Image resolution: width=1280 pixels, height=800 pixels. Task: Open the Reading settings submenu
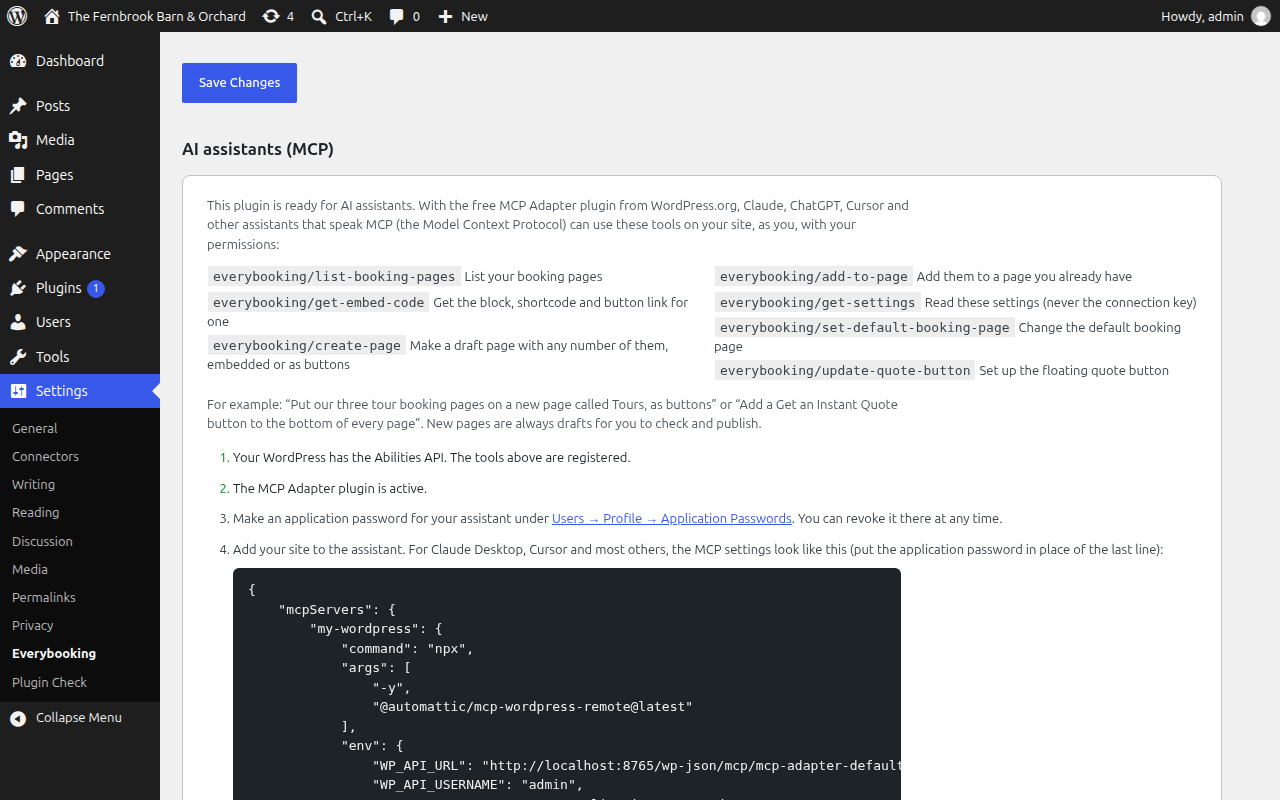tap(36, 512)
